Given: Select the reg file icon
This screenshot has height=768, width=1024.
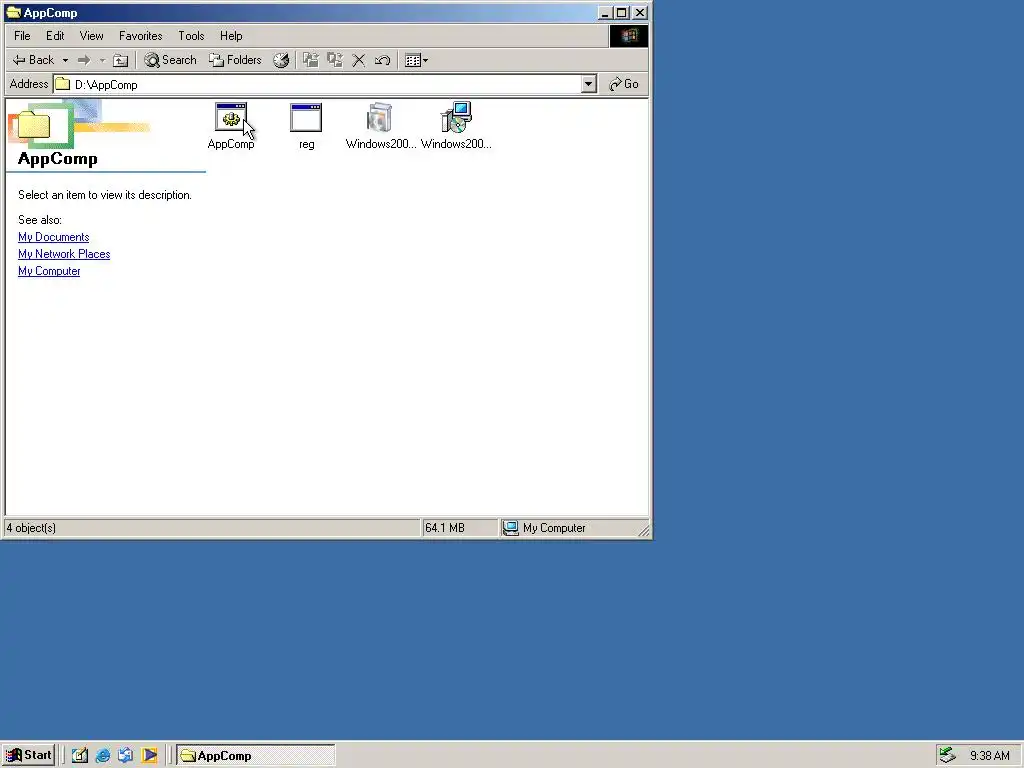Looking at the screenshot, I should [306, 126].
